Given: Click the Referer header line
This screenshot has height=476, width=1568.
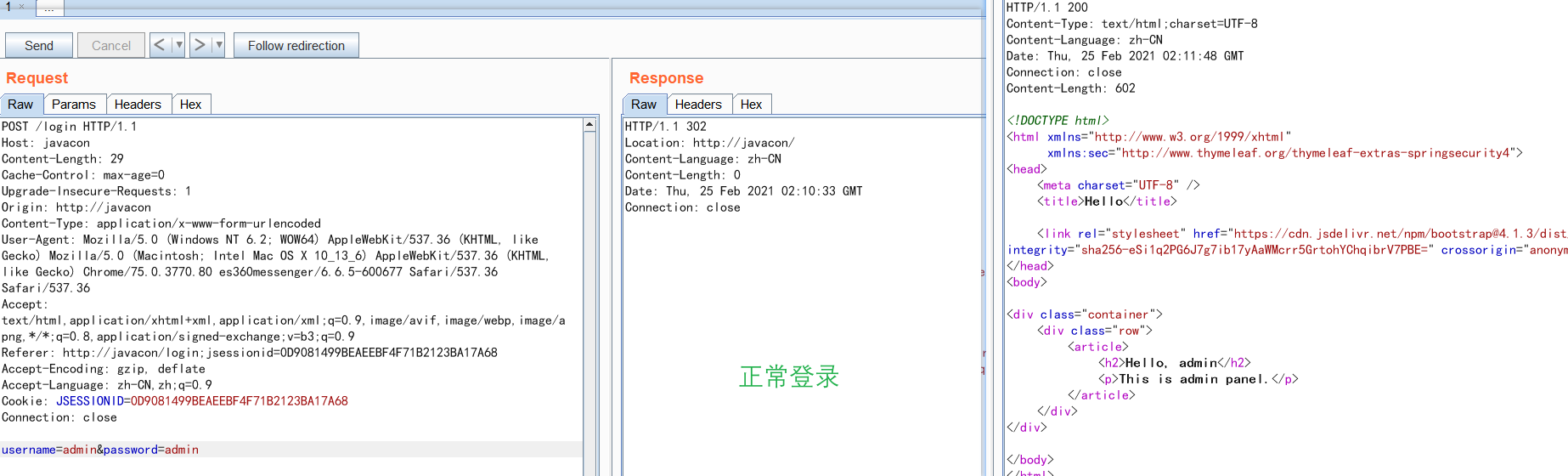Looking at the screenshot, I should (250, 353).
